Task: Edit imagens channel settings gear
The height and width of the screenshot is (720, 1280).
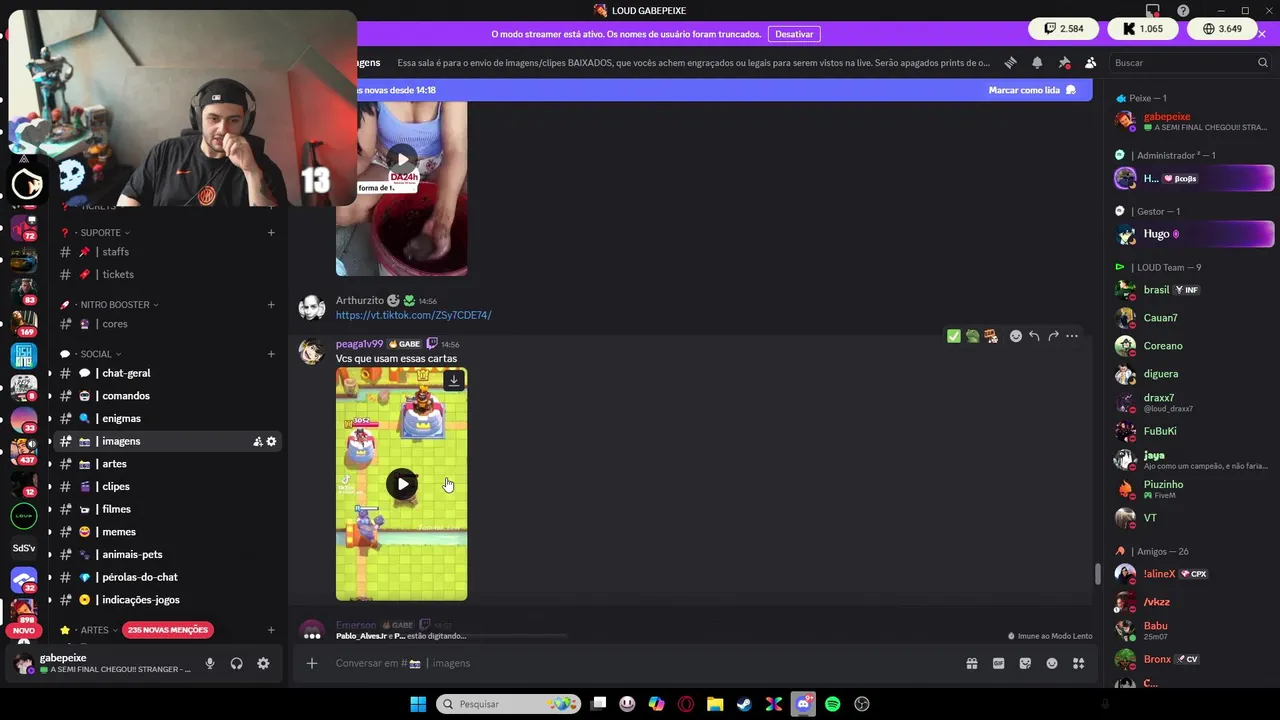Action: coord(271,442)
